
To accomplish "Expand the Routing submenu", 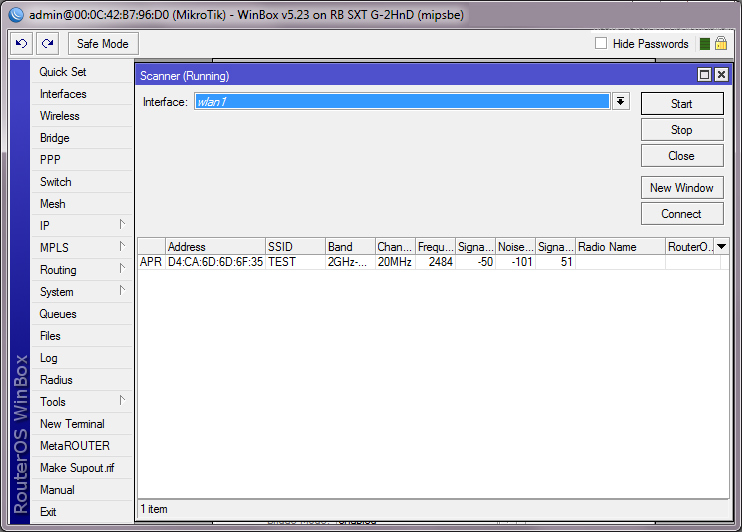I will coord(81,270).
